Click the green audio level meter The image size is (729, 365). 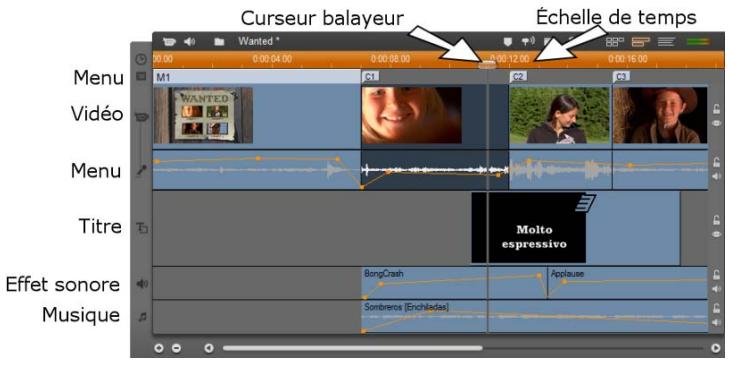(x=698, y=42)
